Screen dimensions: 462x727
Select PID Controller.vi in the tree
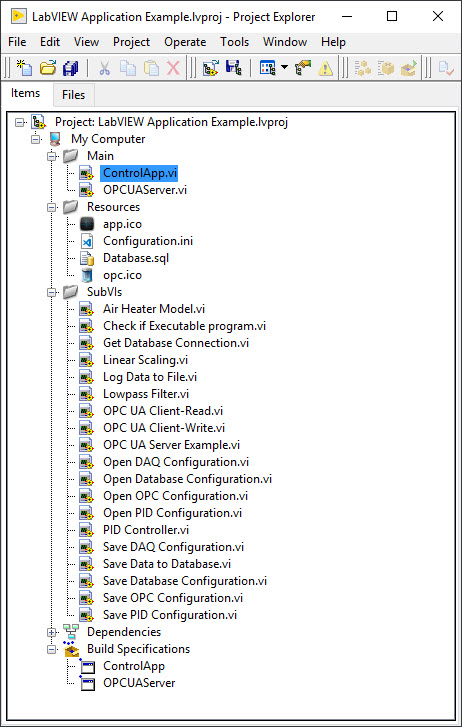[x=146, y=530]
